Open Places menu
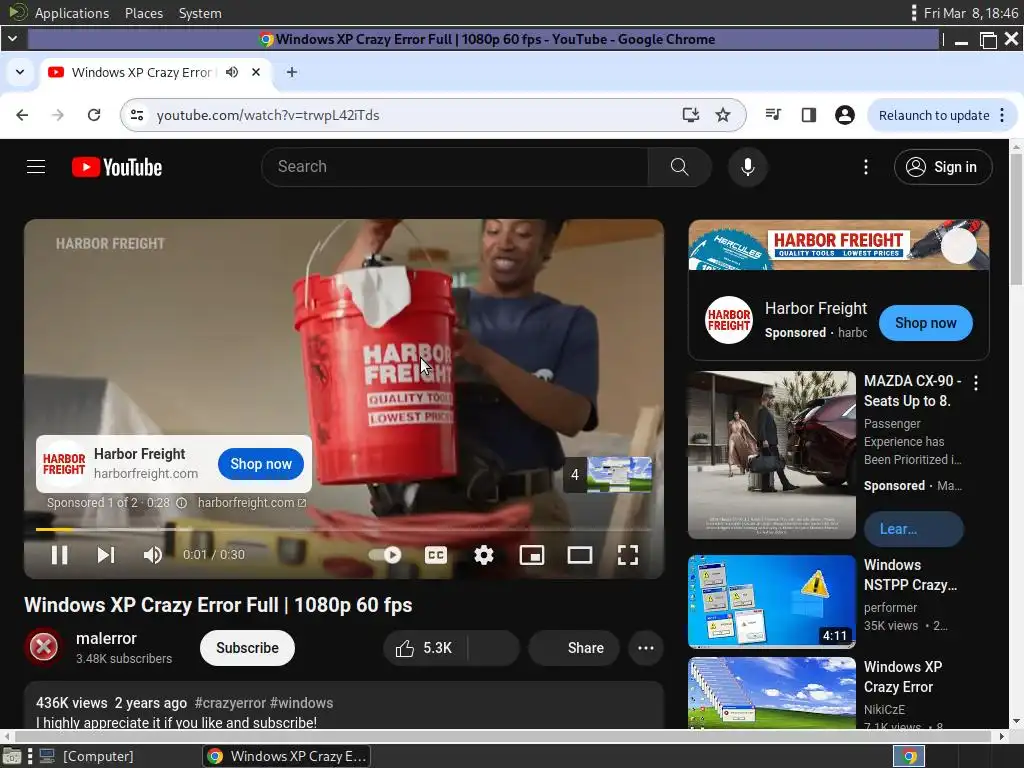Image resolution: width=1024 pixels, height=768 pixels. click(144, 13)
